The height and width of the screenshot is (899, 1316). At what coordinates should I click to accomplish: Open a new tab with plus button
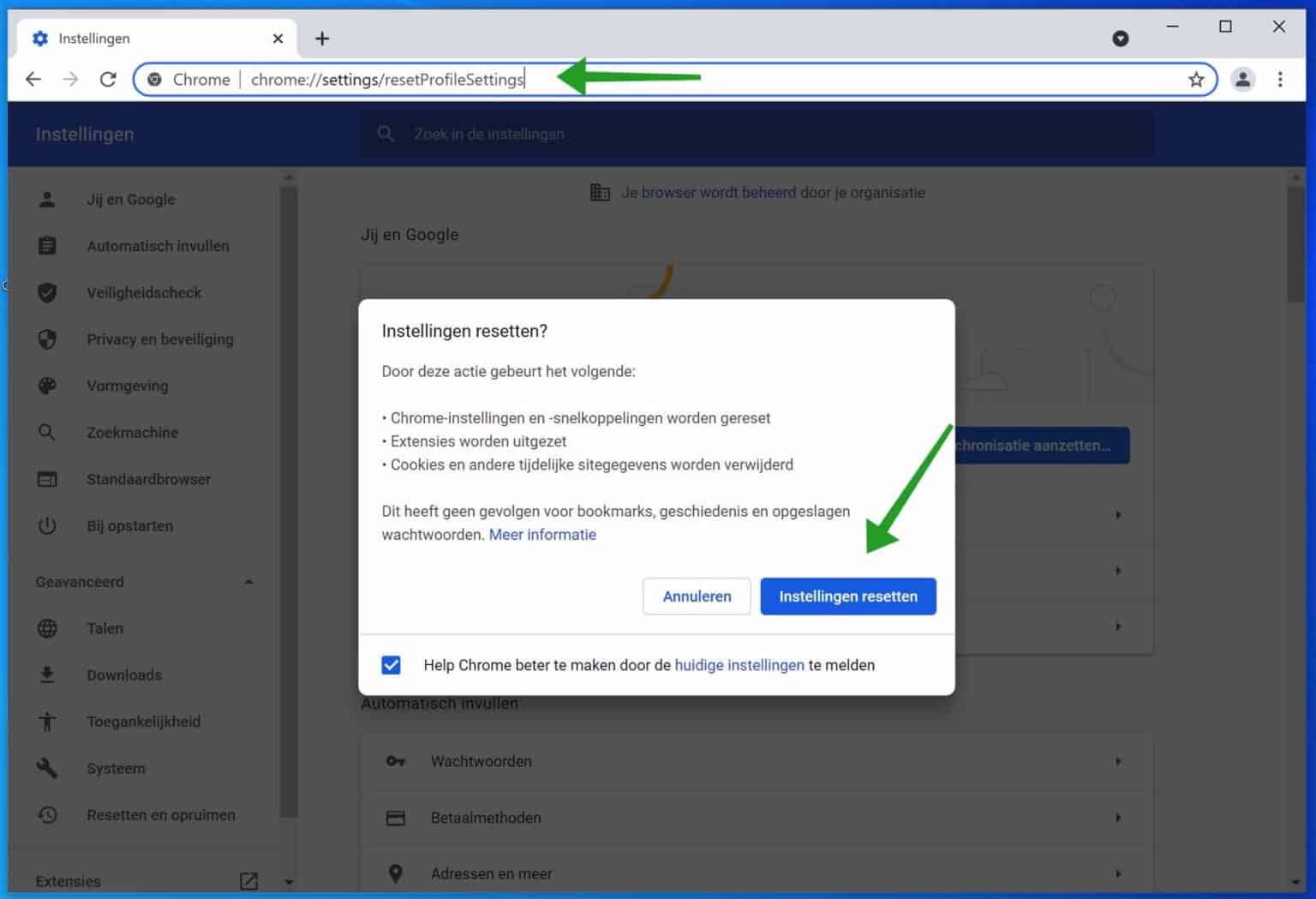(322, 39)
